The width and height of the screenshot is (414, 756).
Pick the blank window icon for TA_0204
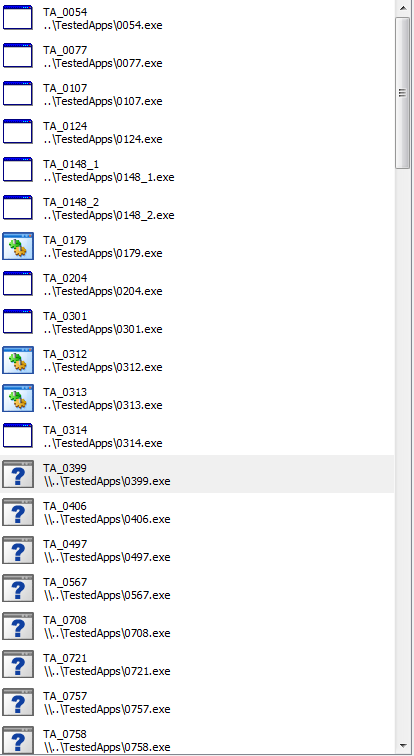tap(18, 284)
